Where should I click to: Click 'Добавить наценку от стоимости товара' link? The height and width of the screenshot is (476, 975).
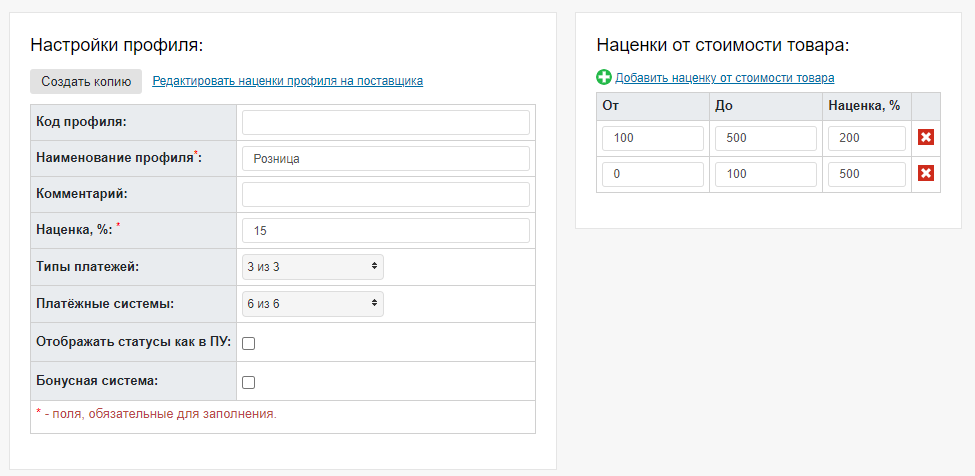point(724,77)
